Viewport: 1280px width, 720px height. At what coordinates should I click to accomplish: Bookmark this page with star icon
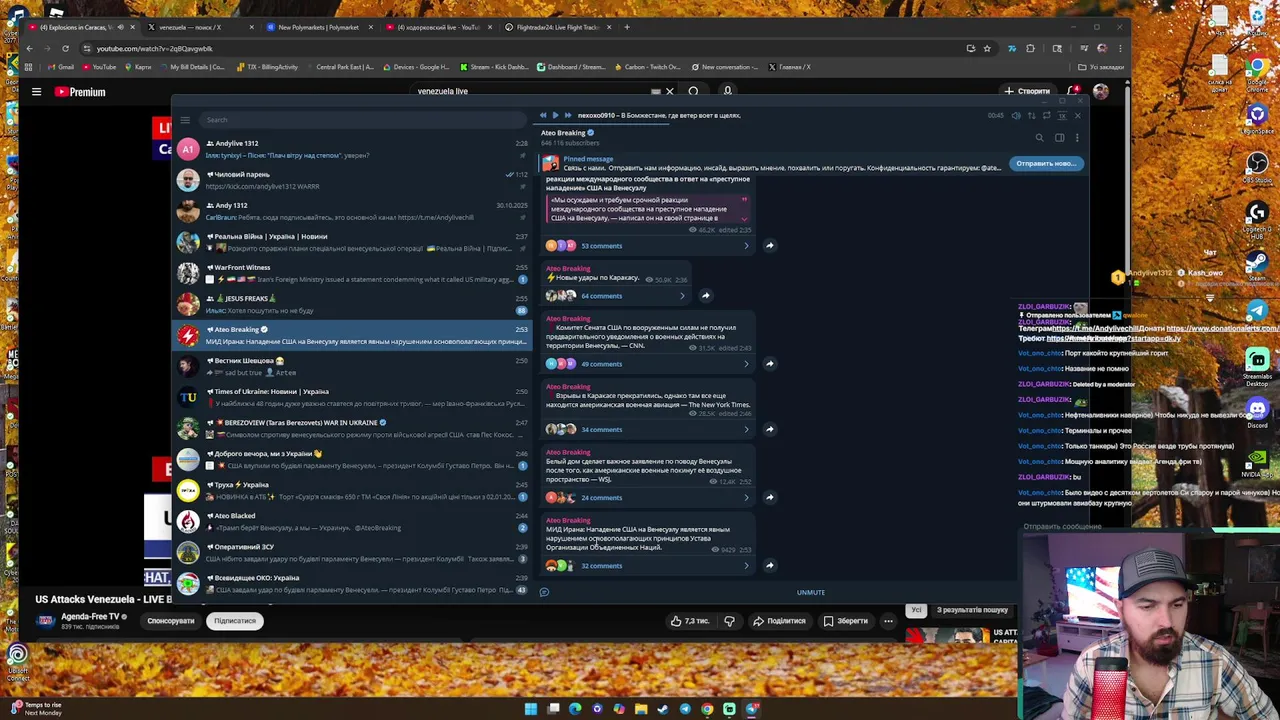pyautogui.click(x=987, y=48)
